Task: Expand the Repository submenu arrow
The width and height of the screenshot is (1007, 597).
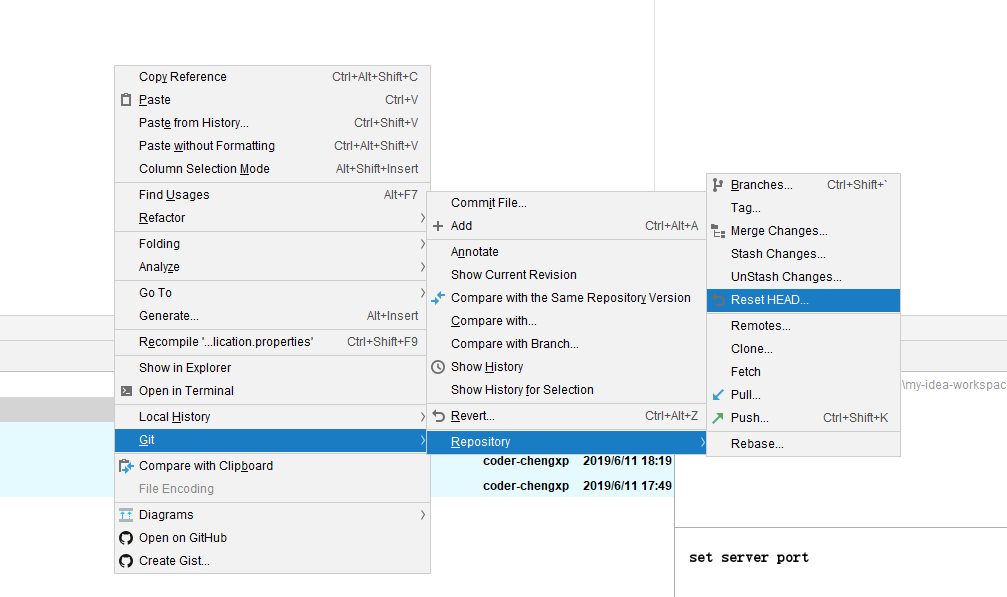Action: pos(702,442)
